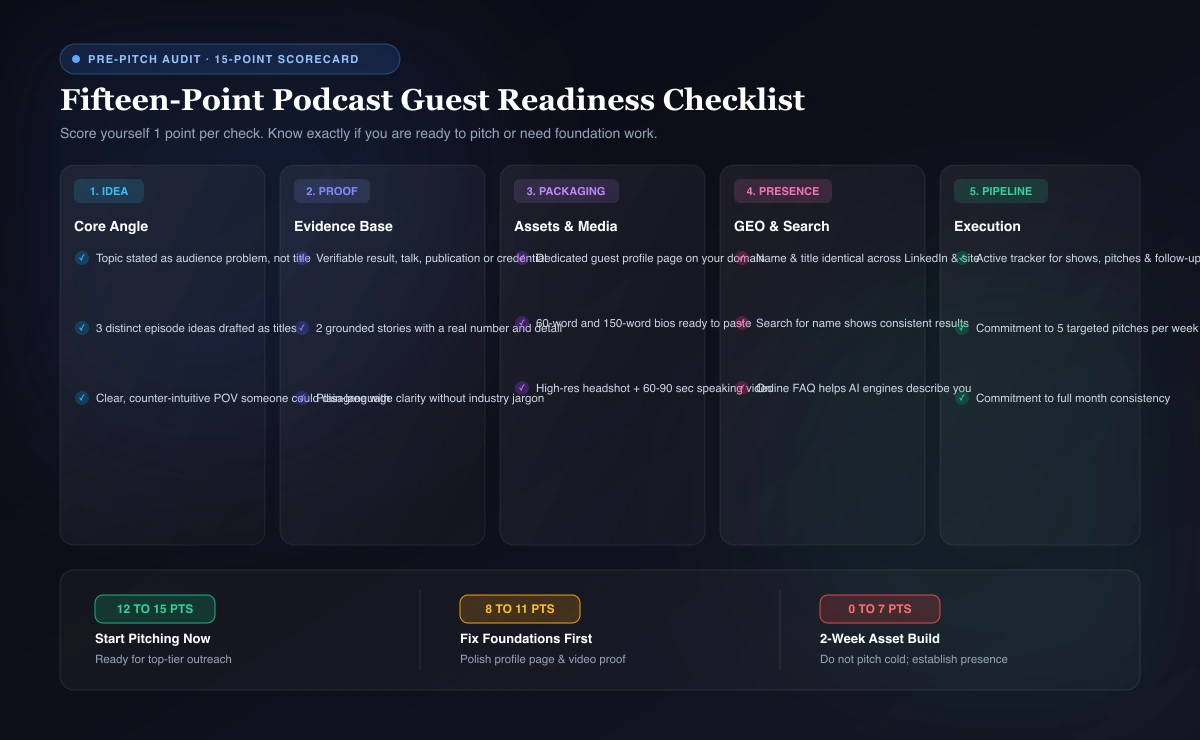Click the 'Fifteen-Point Podcast Guest Readiness Checklist' title
Image resolution: width=1200 pixels, height=740 pixels.
(432, 100)
